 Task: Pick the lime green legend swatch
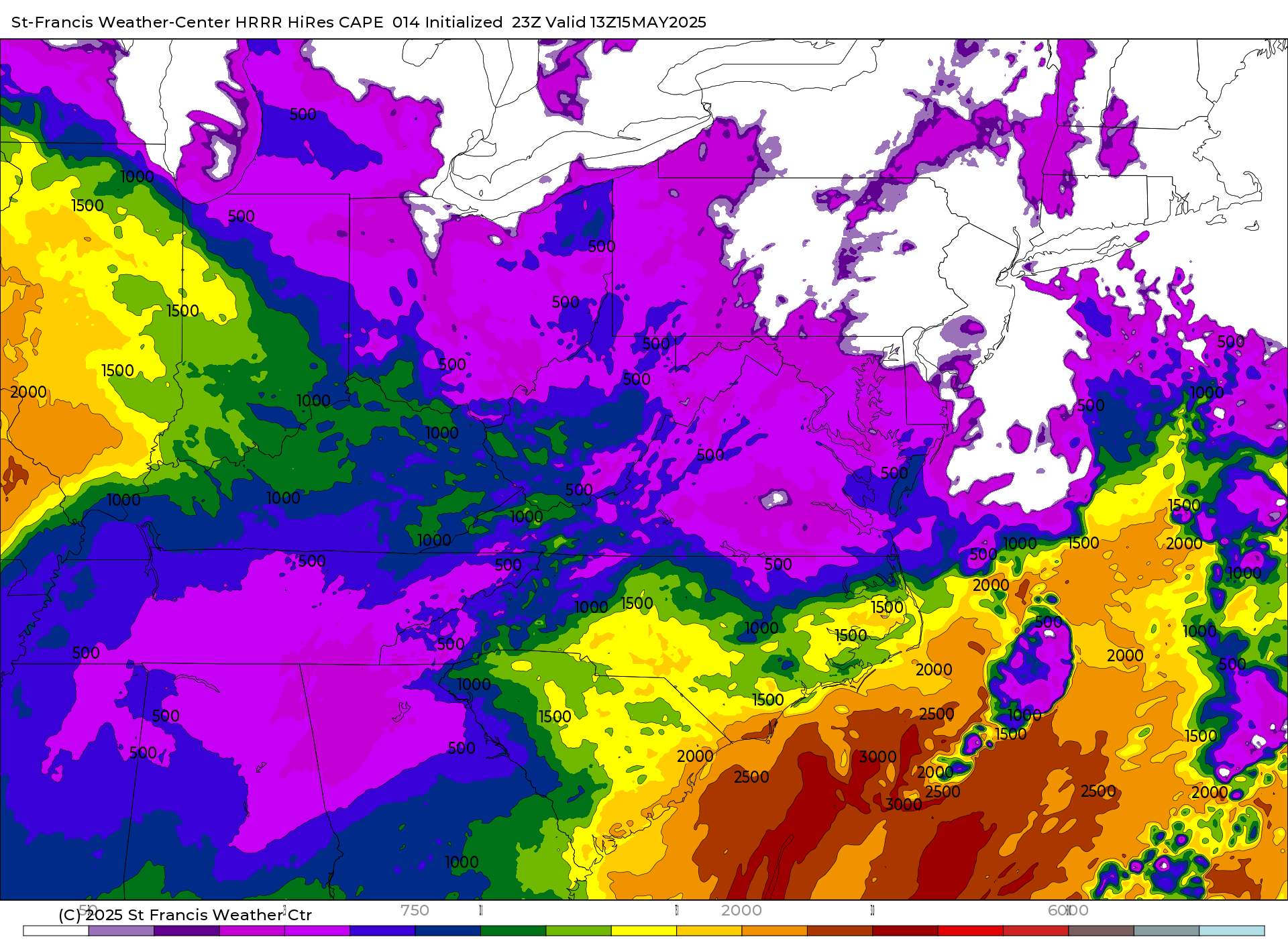click(579, 931)
